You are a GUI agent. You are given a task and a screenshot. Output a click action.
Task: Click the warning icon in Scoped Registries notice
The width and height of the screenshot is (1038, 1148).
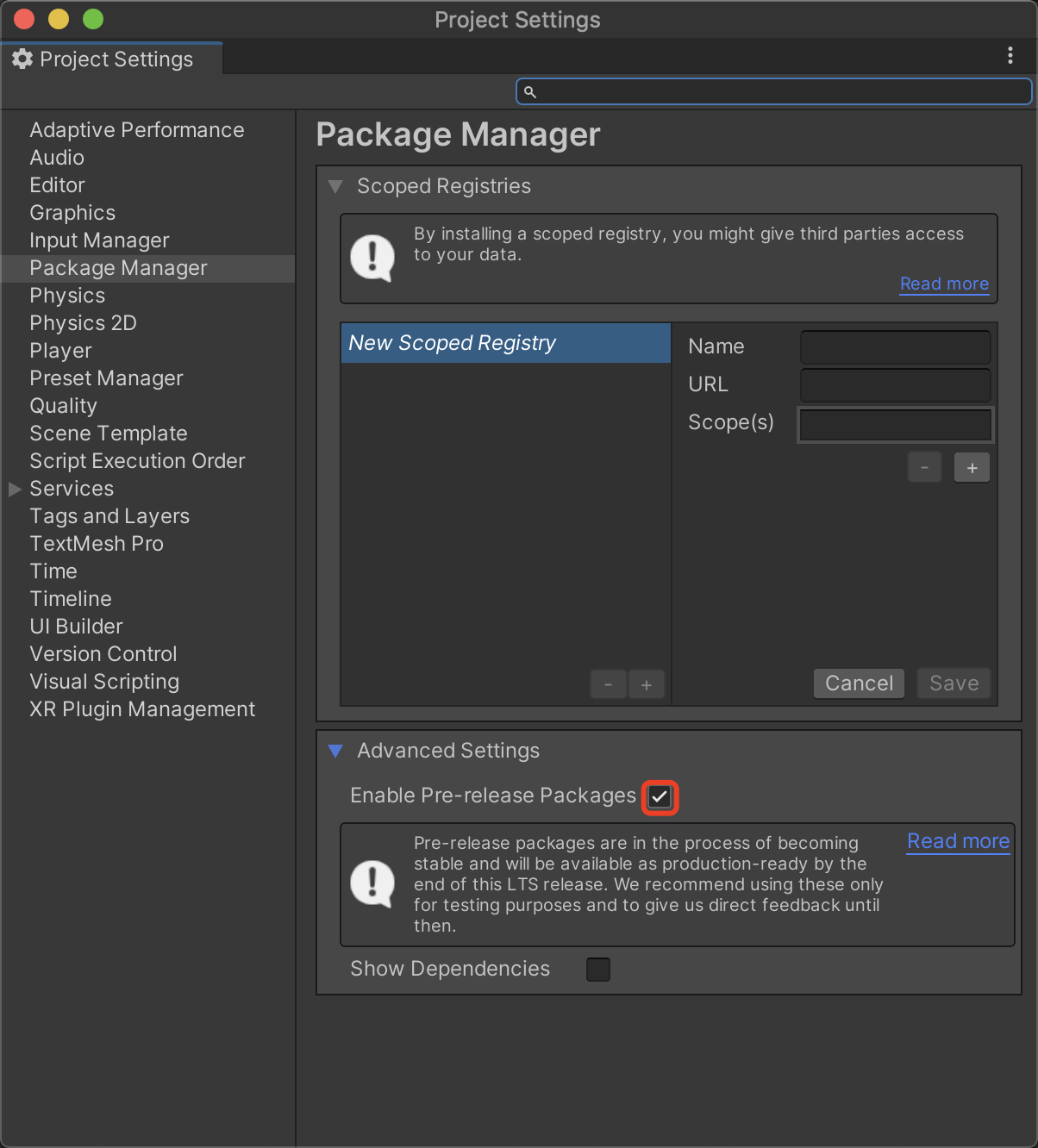coord(372,258)
